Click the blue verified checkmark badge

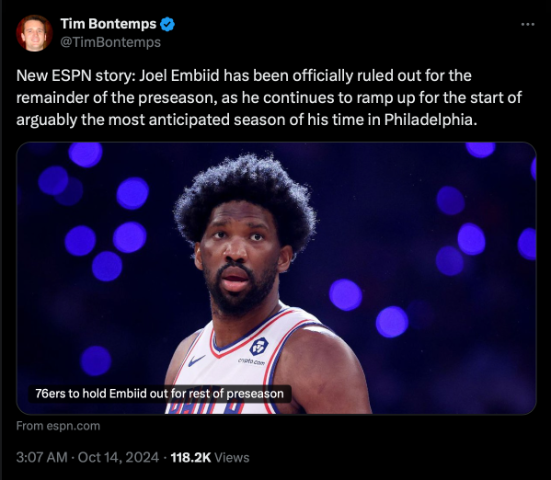tap(167, 24)
